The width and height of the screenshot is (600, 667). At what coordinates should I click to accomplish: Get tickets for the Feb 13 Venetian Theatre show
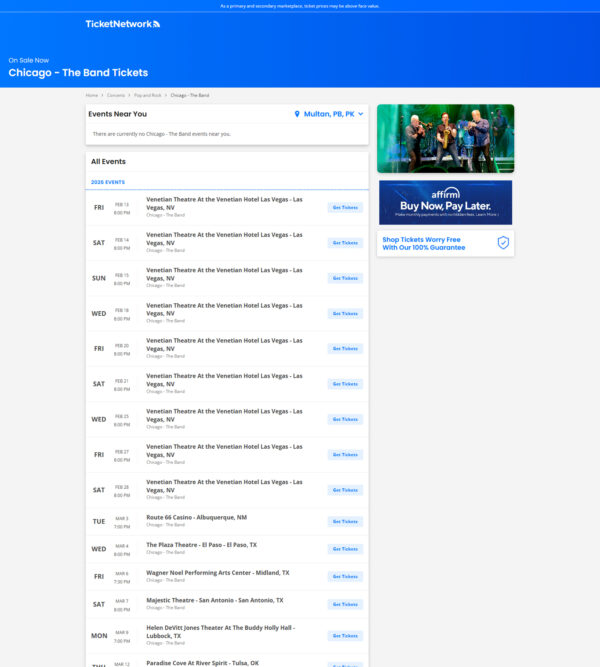345,208
